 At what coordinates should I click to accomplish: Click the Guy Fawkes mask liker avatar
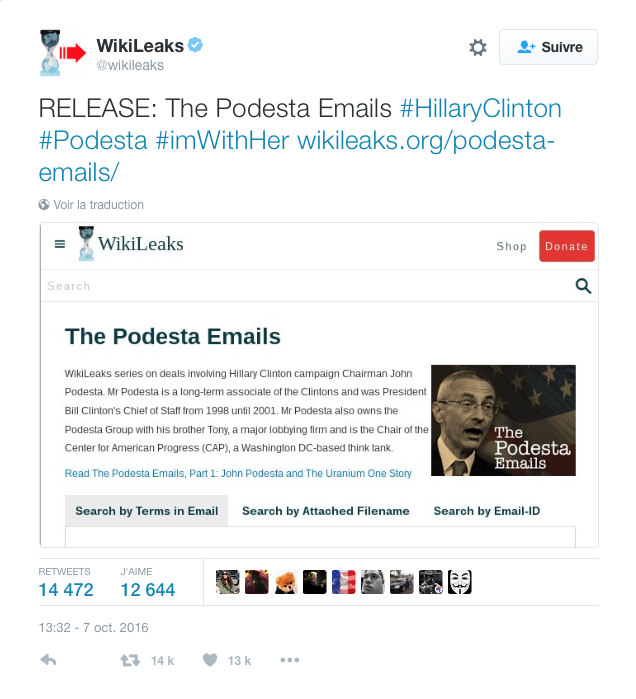(460, 582)
